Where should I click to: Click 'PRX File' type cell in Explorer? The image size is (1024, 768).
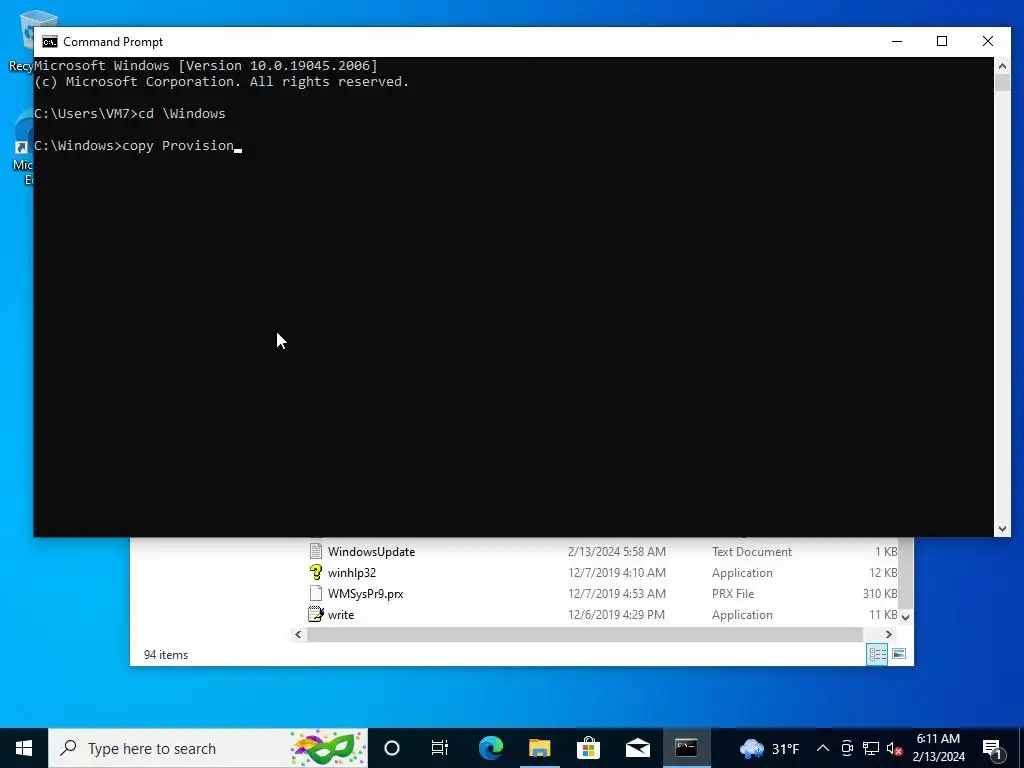[733, 594]
